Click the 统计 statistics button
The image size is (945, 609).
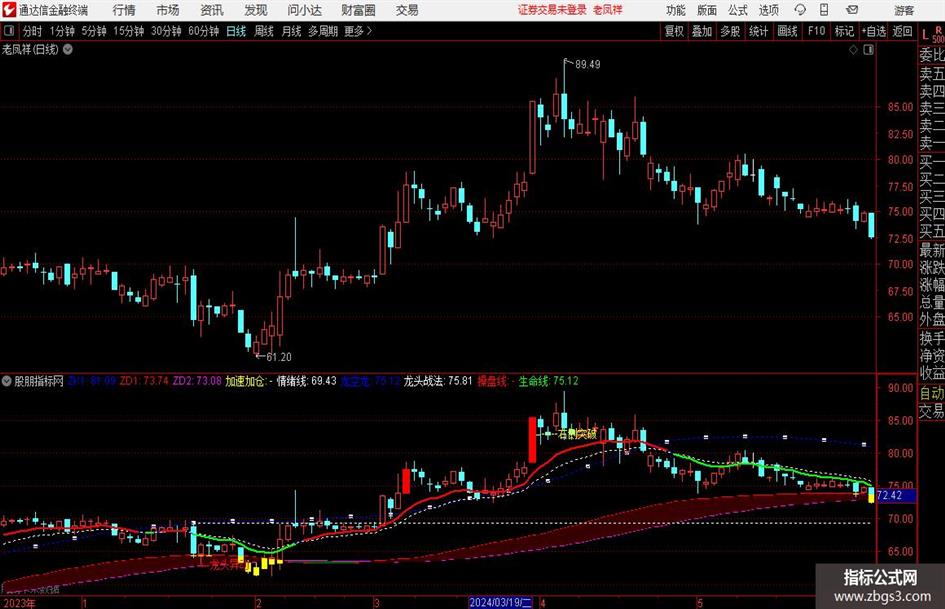pyautogui.click(x=759, y=31)
